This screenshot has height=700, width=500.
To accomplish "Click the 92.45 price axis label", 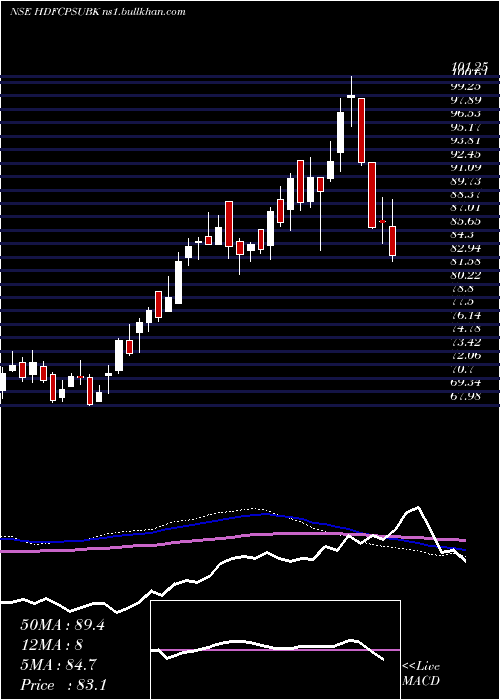I will click(x=466, y=154).
